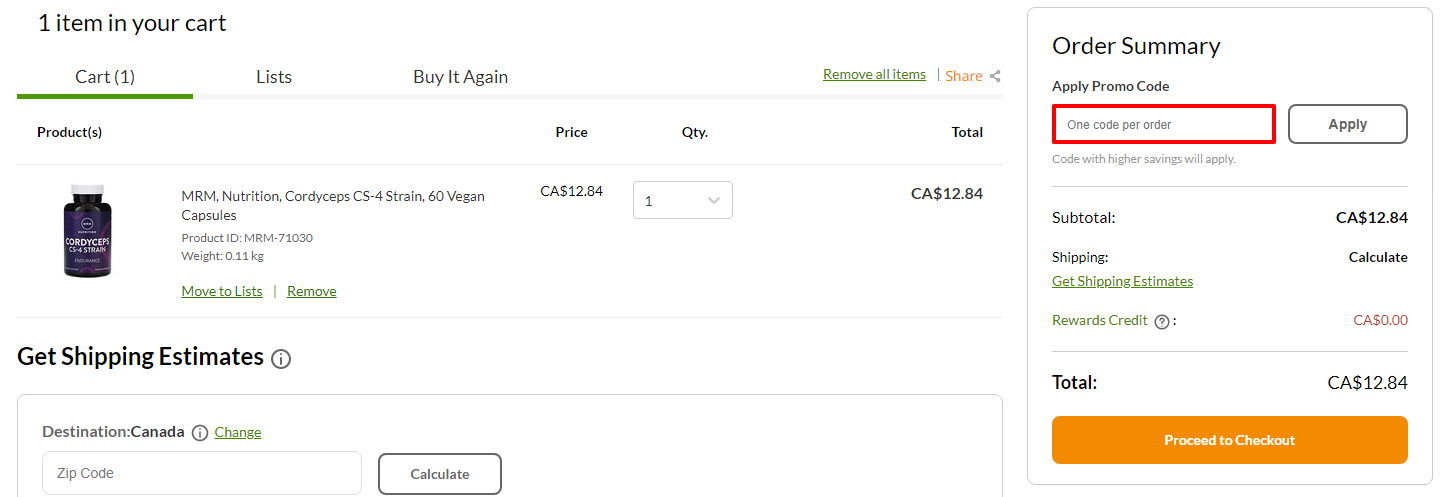The width and height of the screenshot is (1440, 497).
Task: Expand the quantity dropdown showing 1
Action: click(x=683, y=200)
